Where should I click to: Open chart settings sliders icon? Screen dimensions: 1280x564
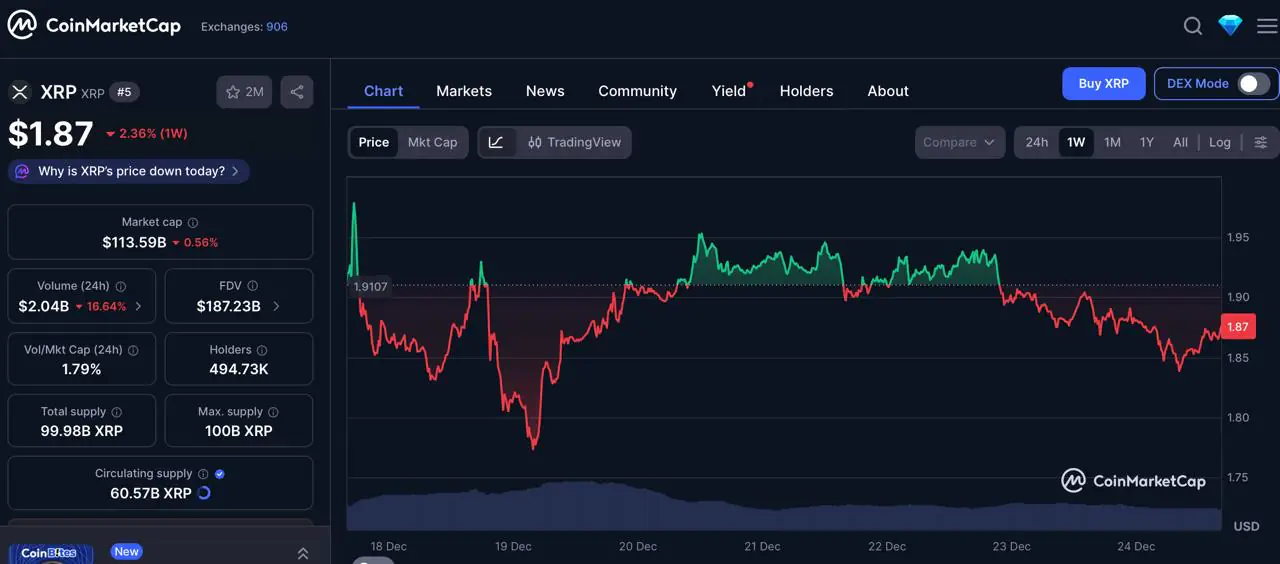tap(1260, 142)
